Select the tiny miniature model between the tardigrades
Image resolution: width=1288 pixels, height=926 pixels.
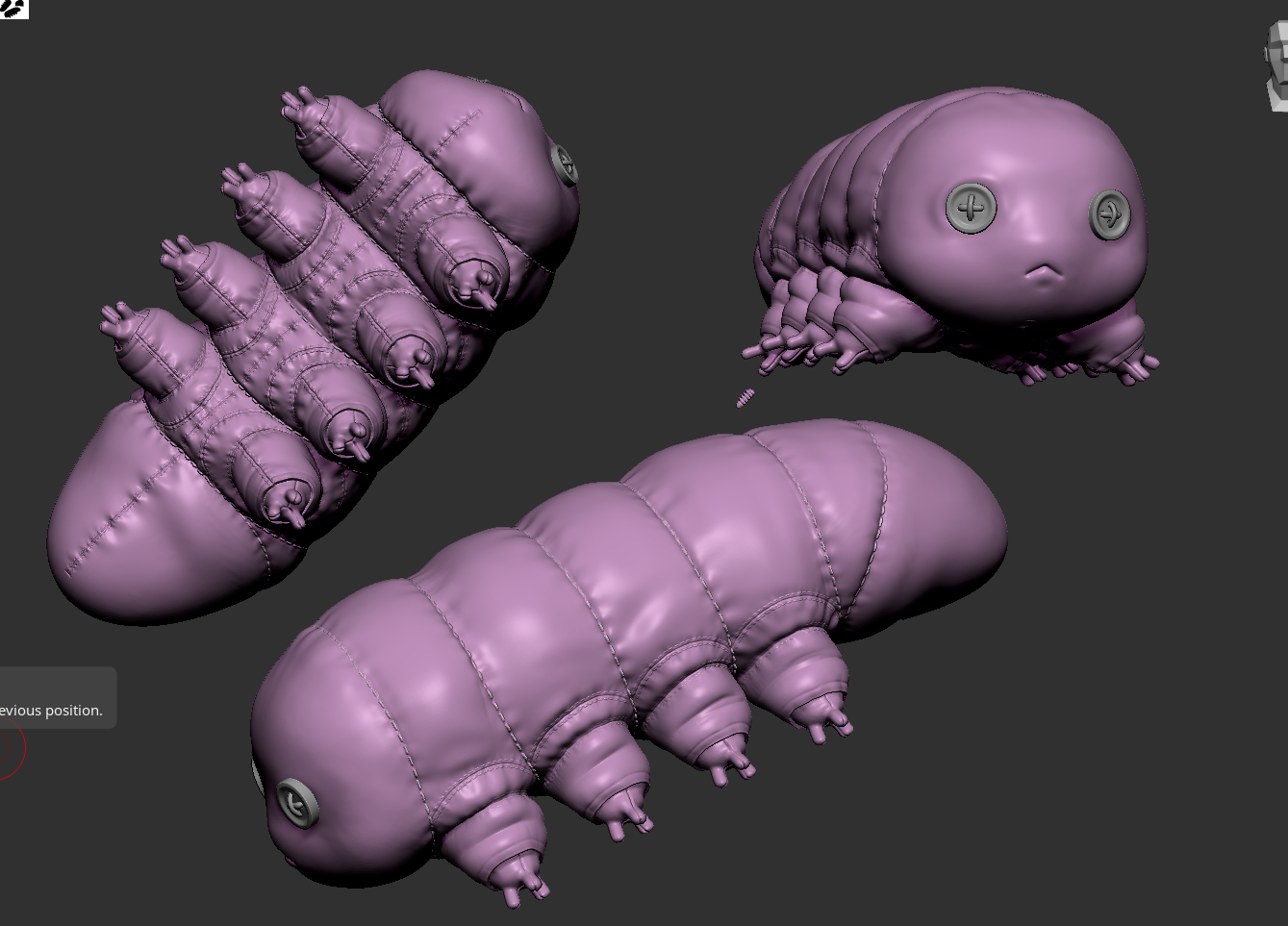coord(745,397)
